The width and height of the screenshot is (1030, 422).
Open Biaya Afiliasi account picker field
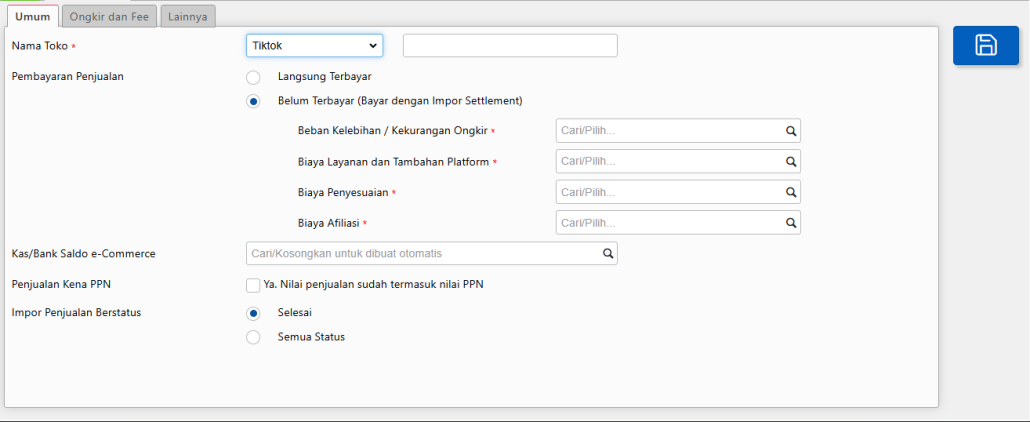668,223
